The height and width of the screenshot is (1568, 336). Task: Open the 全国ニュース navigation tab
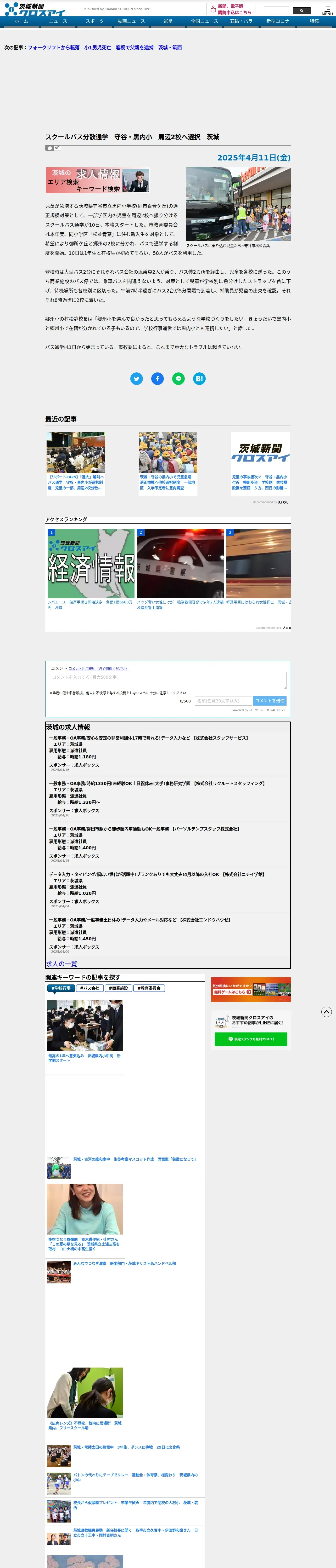coord(204,21)
